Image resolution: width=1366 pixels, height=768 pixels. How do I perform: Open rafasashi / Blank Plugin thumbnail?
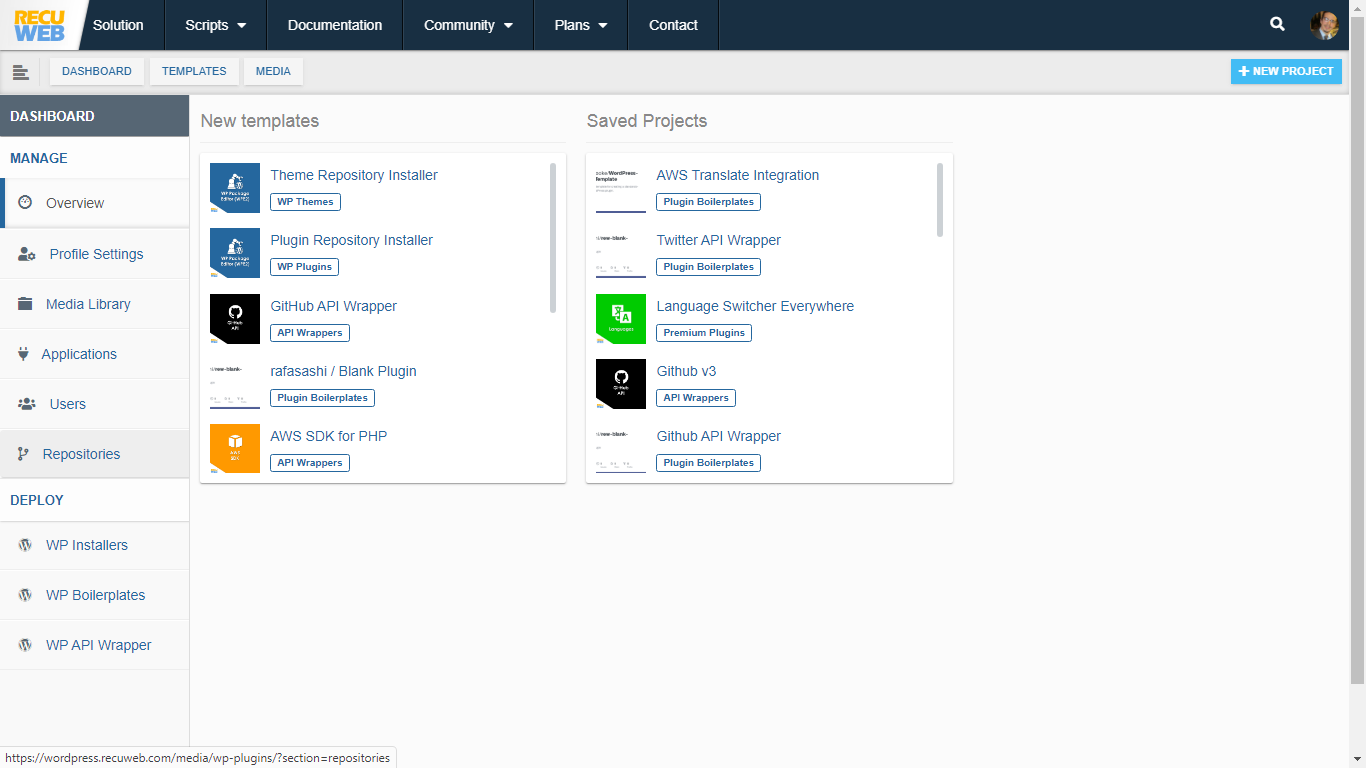[x=235, y=384]
